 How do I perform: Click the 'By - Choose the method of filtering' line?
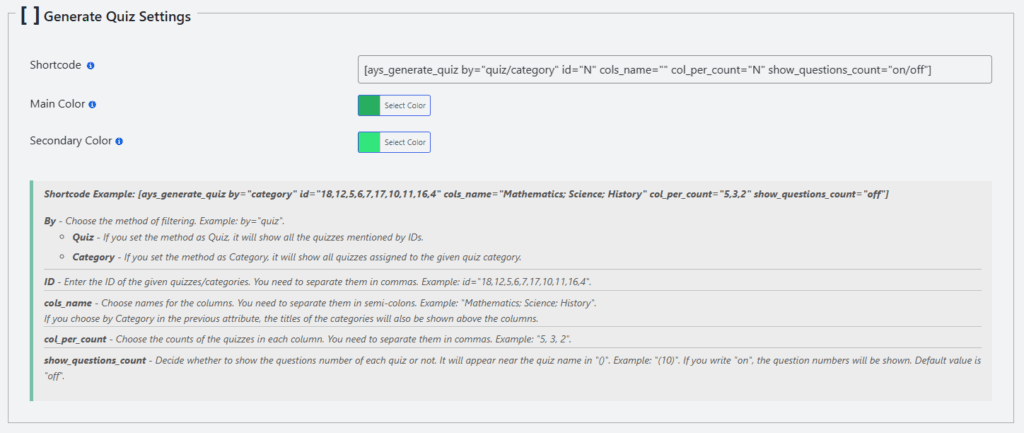click(x=164, y=221)
